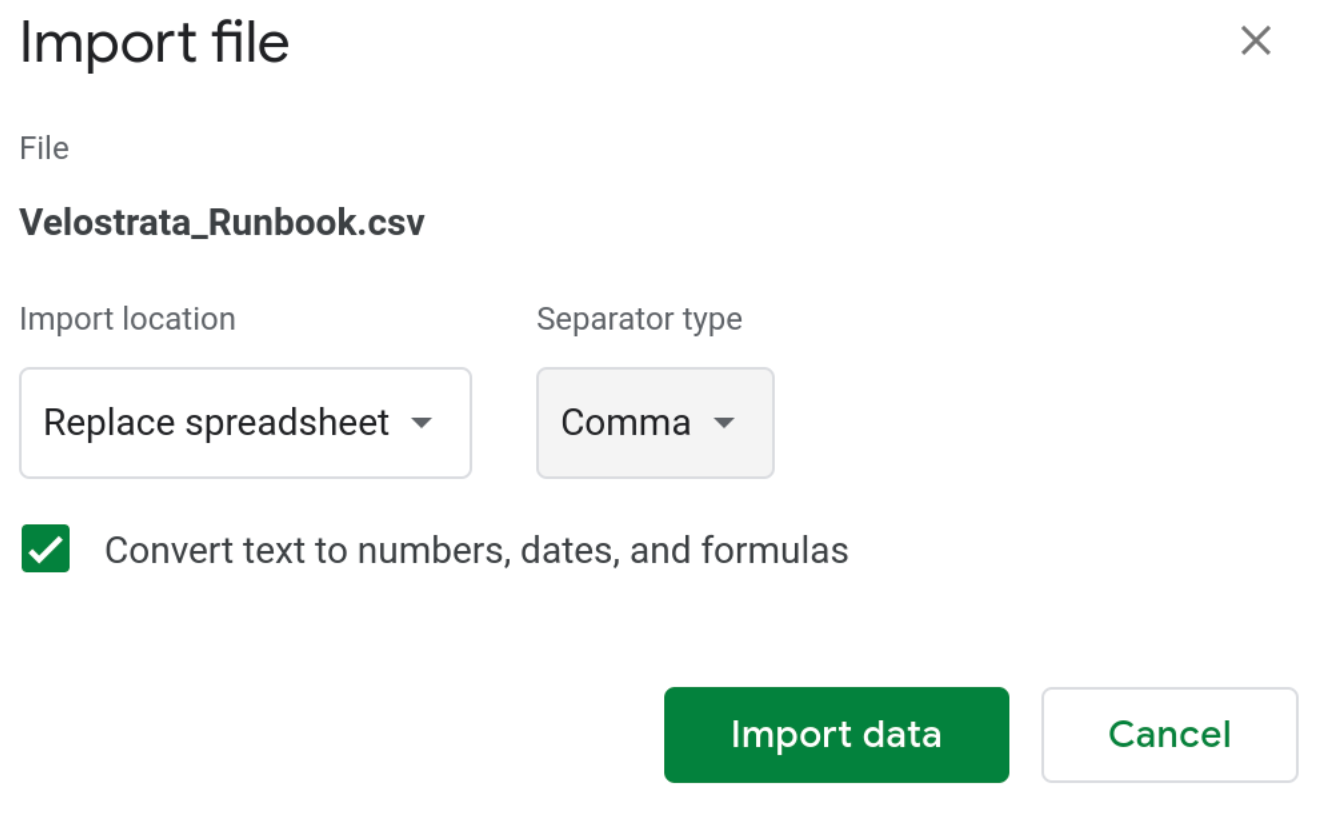Click the Import location label

[128, 319]
